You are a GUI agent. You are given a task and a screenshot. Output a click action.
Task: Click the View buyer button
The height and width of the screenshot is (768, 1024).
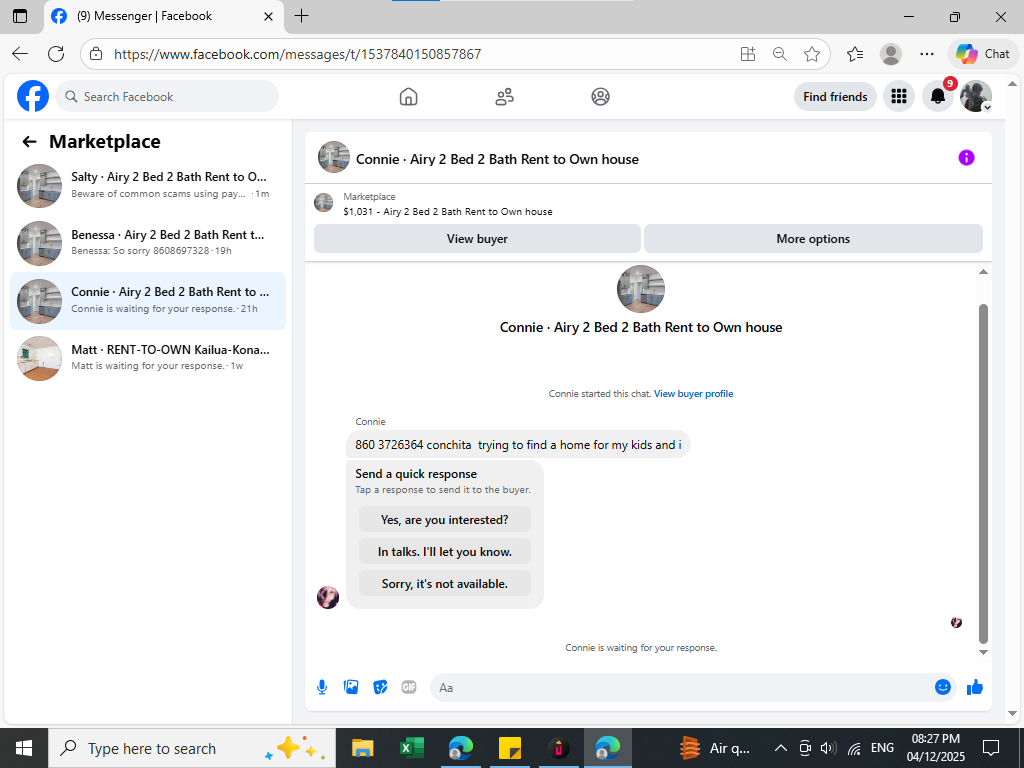tap(477, 239)
